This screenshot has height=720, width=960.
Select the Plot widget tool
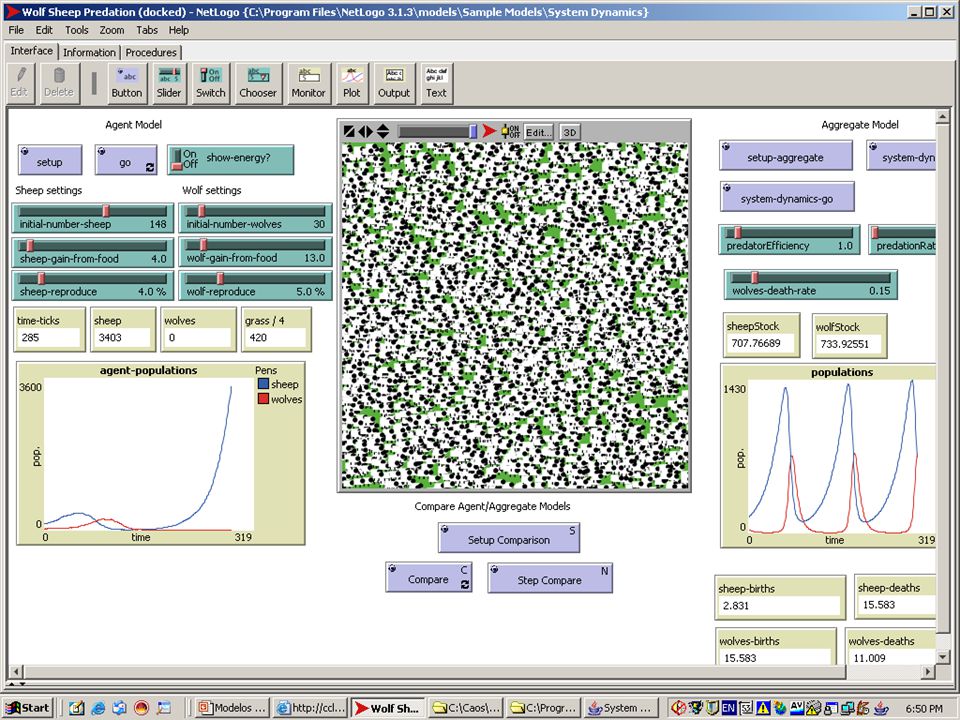(352, 83)
